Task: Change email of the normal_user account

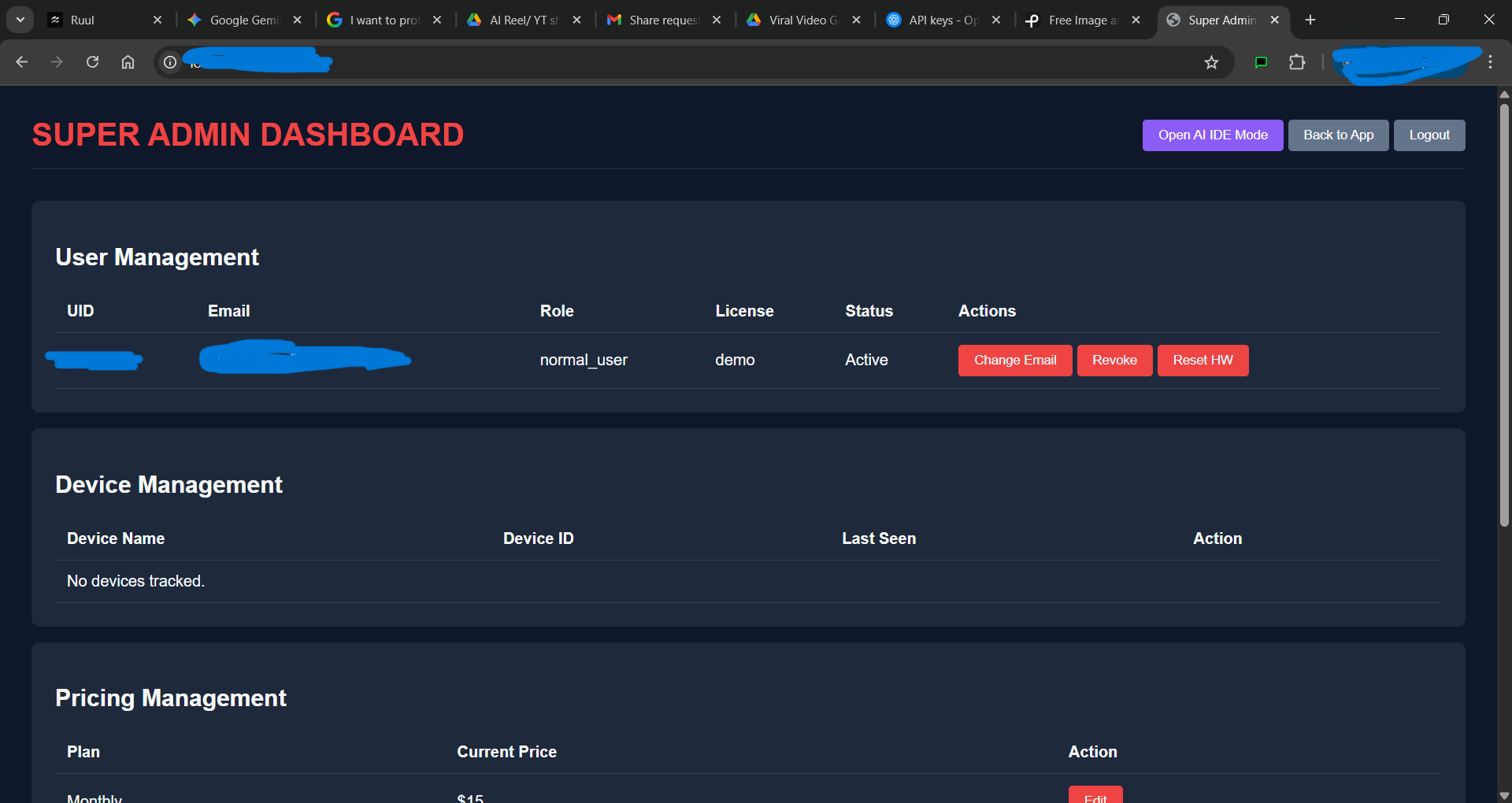Action: [x=1014, y=360]
